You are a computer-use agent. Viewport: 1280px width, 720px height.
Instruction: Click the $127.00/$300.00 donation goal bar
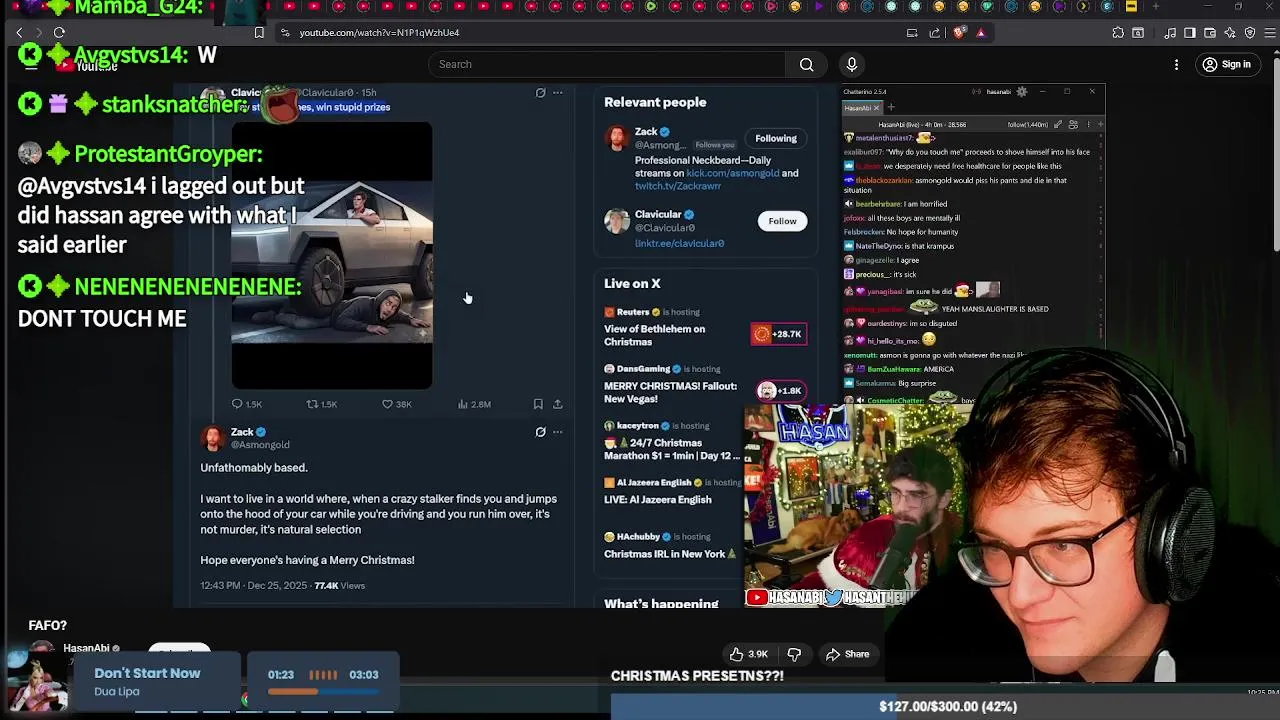pyautogui.click(x=947, y=706)
